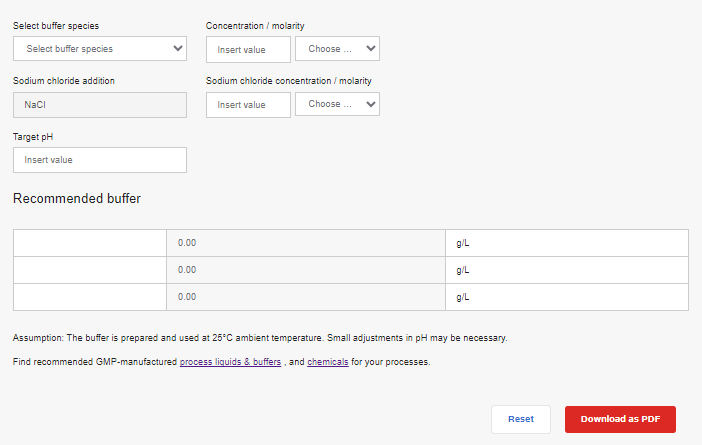Open the sodium chloride concentration unit dropdown

pos(337,104)
